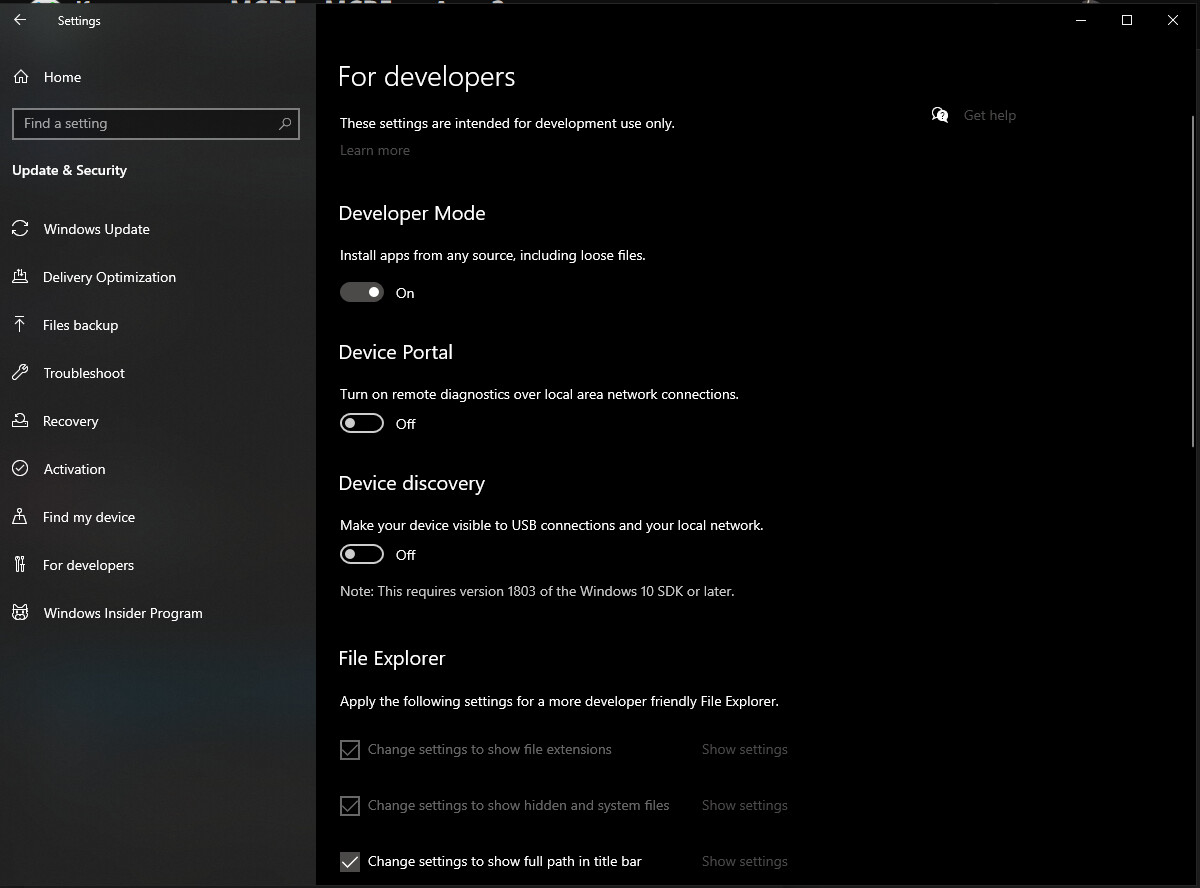Image resolution: width=1200 pixels, height=888 pixels.
Task: Click Show settings beside hidden system files
Action: click(x=744, y=805)
